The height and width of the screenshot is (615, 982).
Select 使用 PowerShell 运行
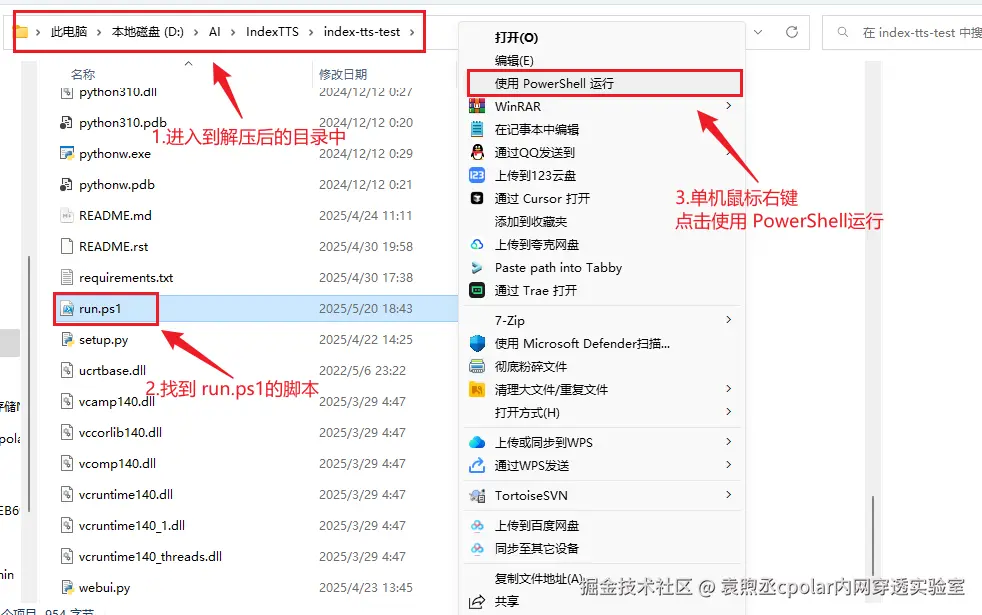pos(605,83)
